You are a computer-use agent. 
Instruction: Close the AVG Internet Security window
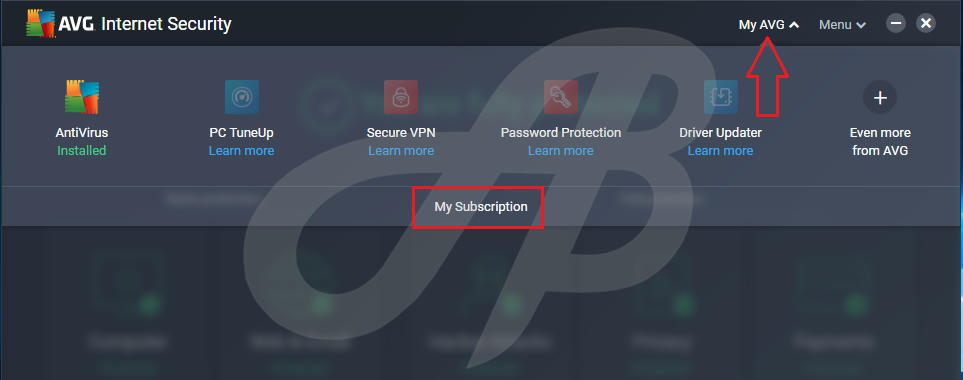(x=926, y=24)
